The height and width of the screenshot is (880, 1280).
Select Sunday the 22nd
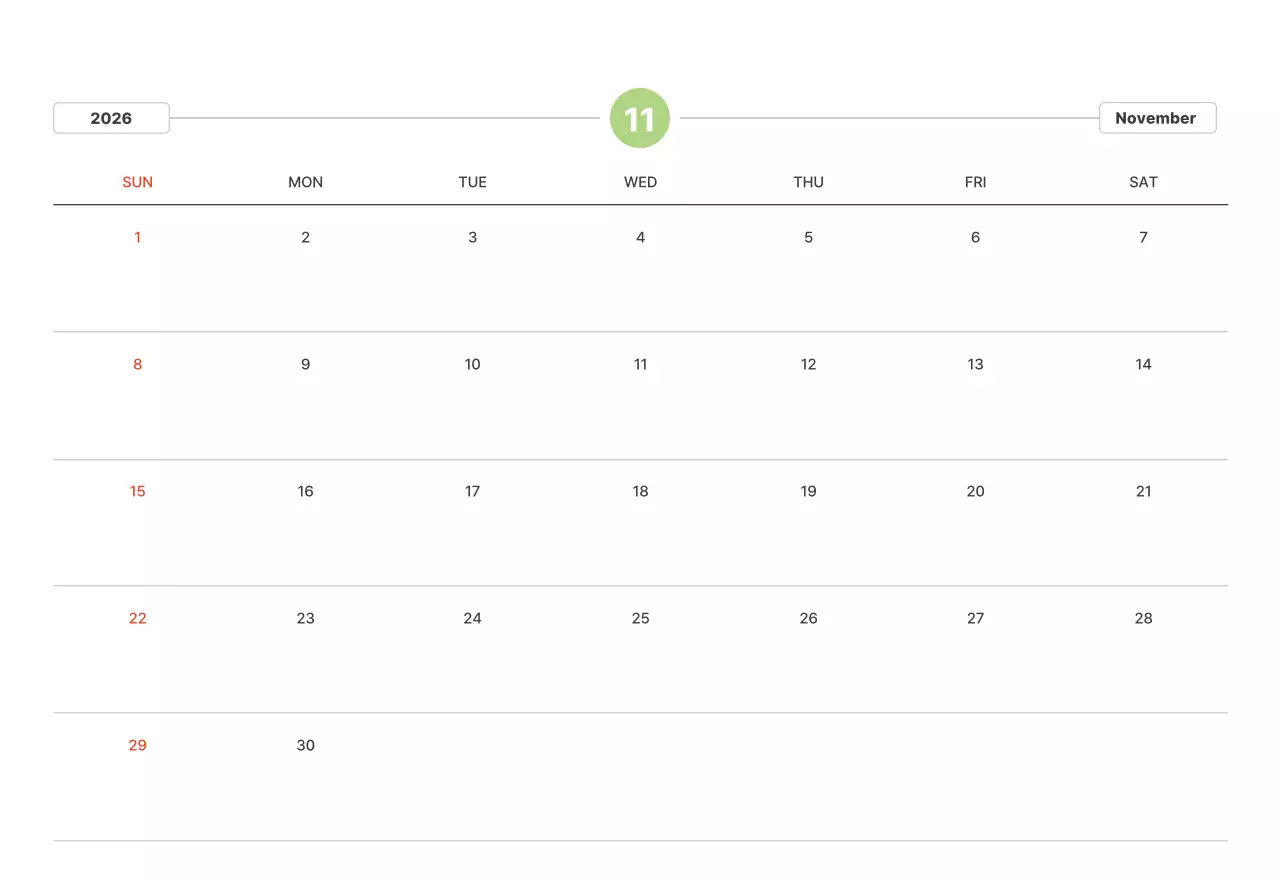(x=137, y=618)
